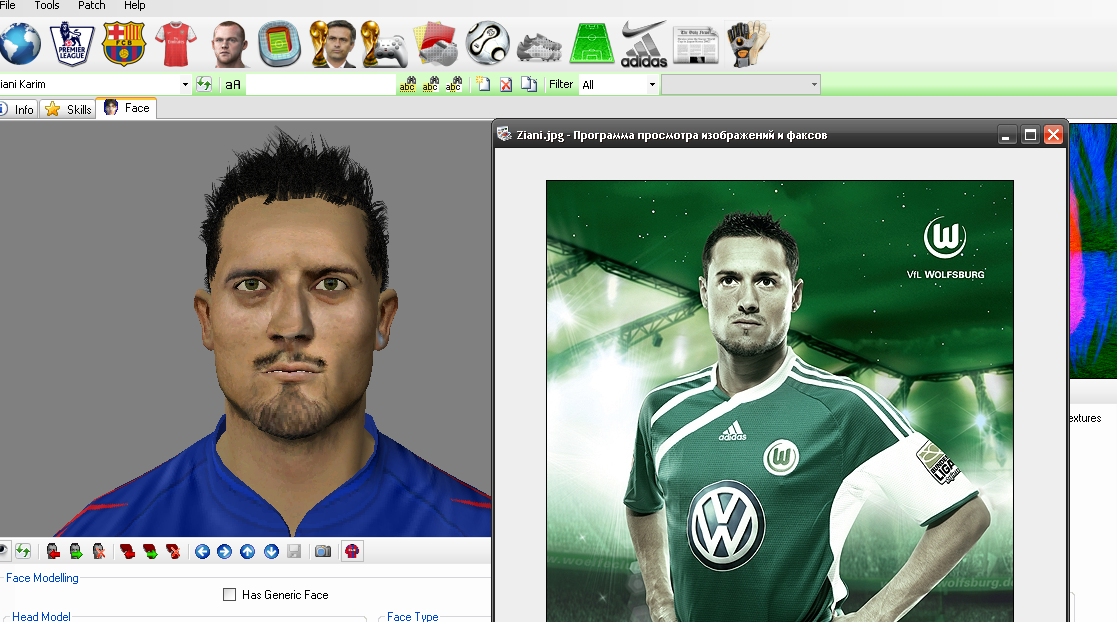Open the FC Barcelona crest teams editor
Viewport: 1117px width, 622px height.
124,44
